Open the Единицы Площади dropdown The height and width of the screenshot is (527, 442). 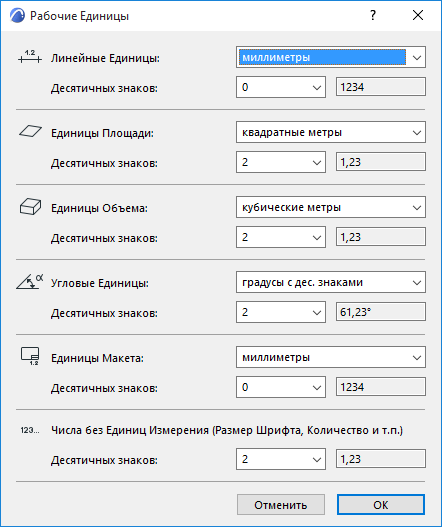pyautogui.click(x=331, y=132)
